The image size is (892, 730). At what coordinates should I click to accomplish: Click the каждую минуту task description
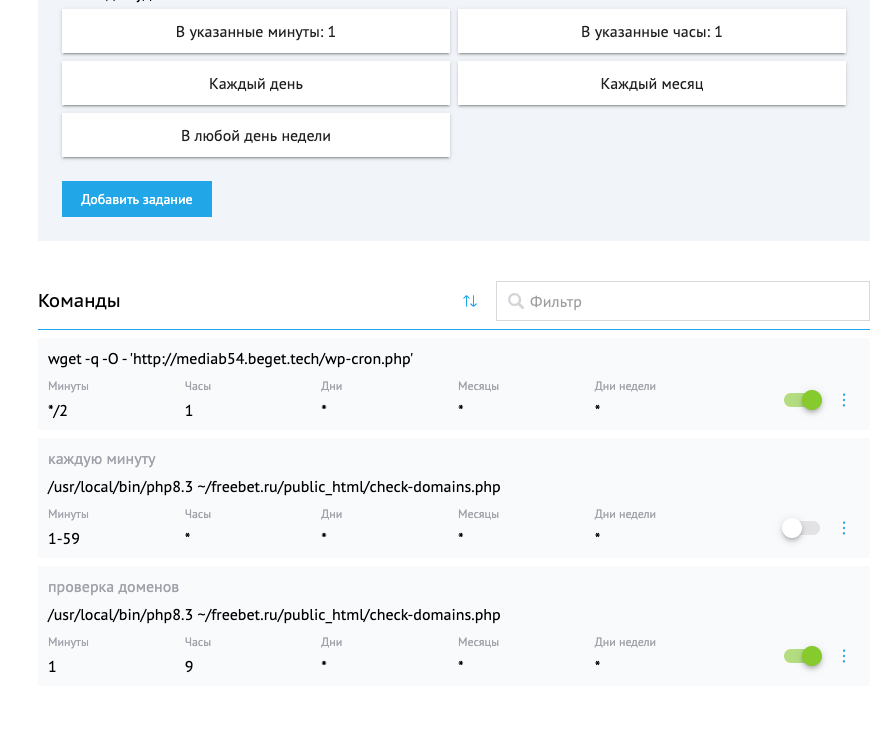click(102, 459)
